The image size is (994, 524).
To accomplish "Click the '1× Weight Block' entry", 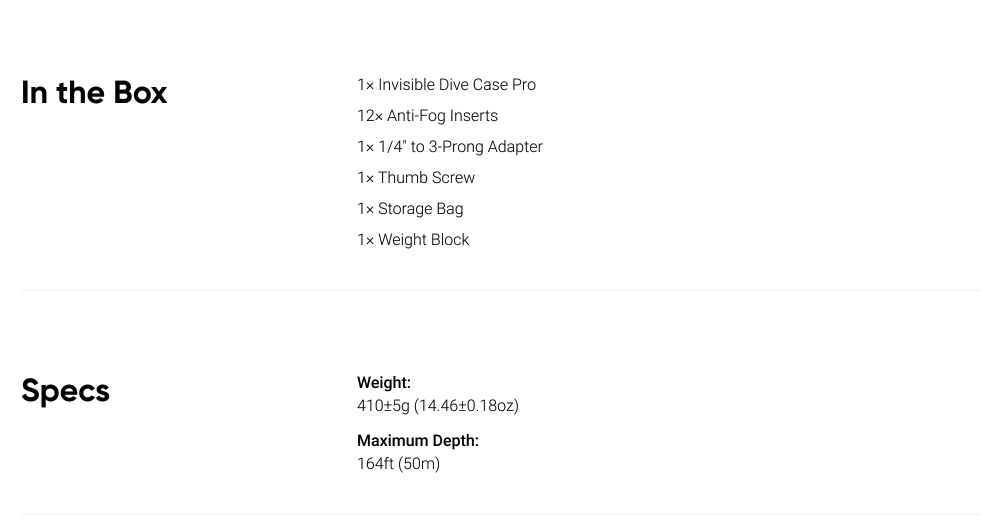I will [x=413, y=240].
